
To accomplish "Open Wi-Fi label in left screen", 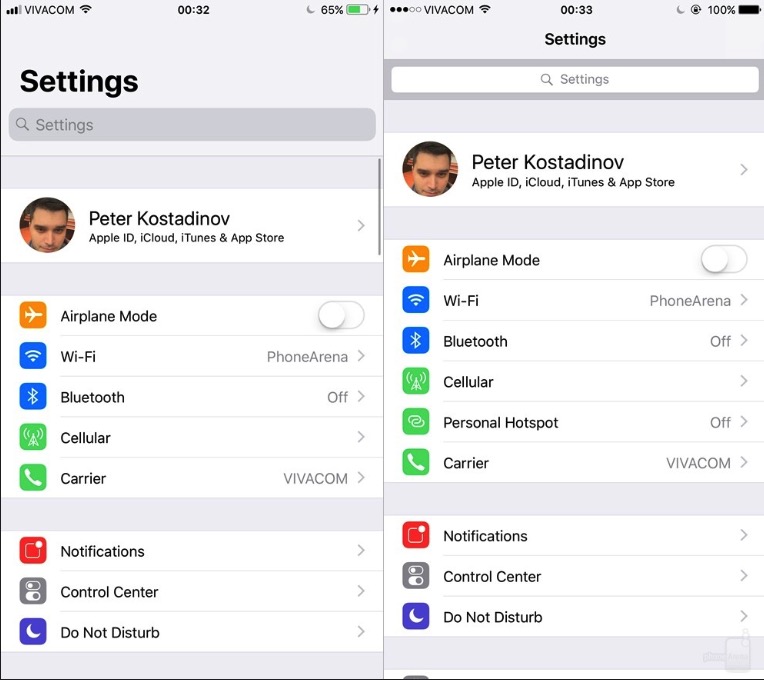I will coord(78,357).
